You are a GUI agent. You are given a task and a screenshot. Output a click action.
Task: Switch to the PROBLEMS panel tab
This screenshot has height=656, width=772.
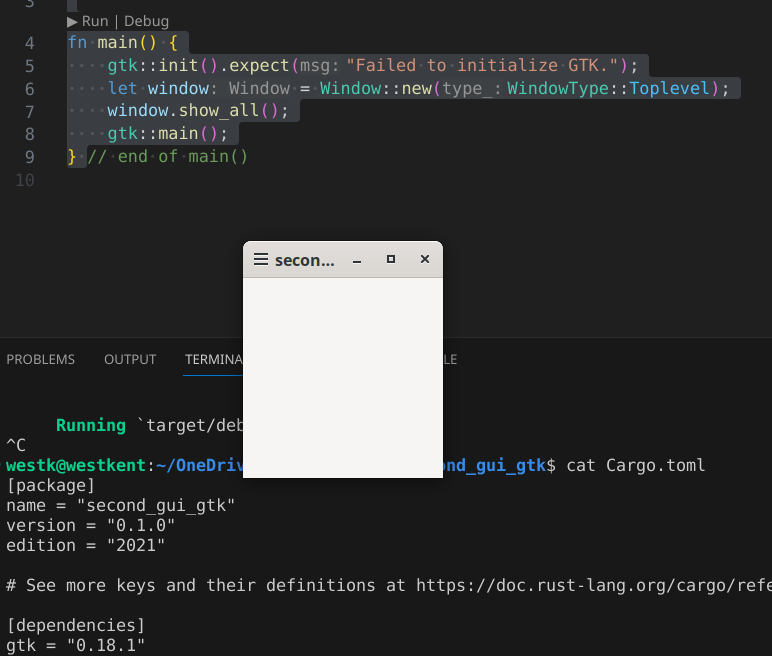[x=40, y=359]
